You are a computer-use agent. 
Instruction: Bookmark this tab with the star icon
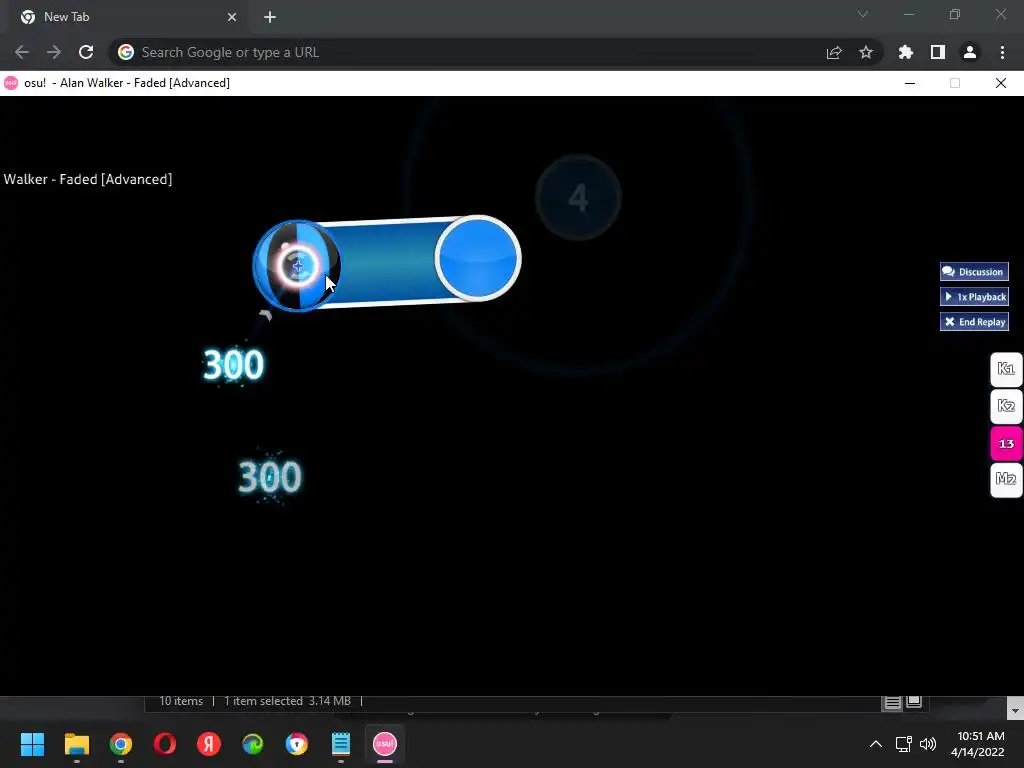point(865,52)
